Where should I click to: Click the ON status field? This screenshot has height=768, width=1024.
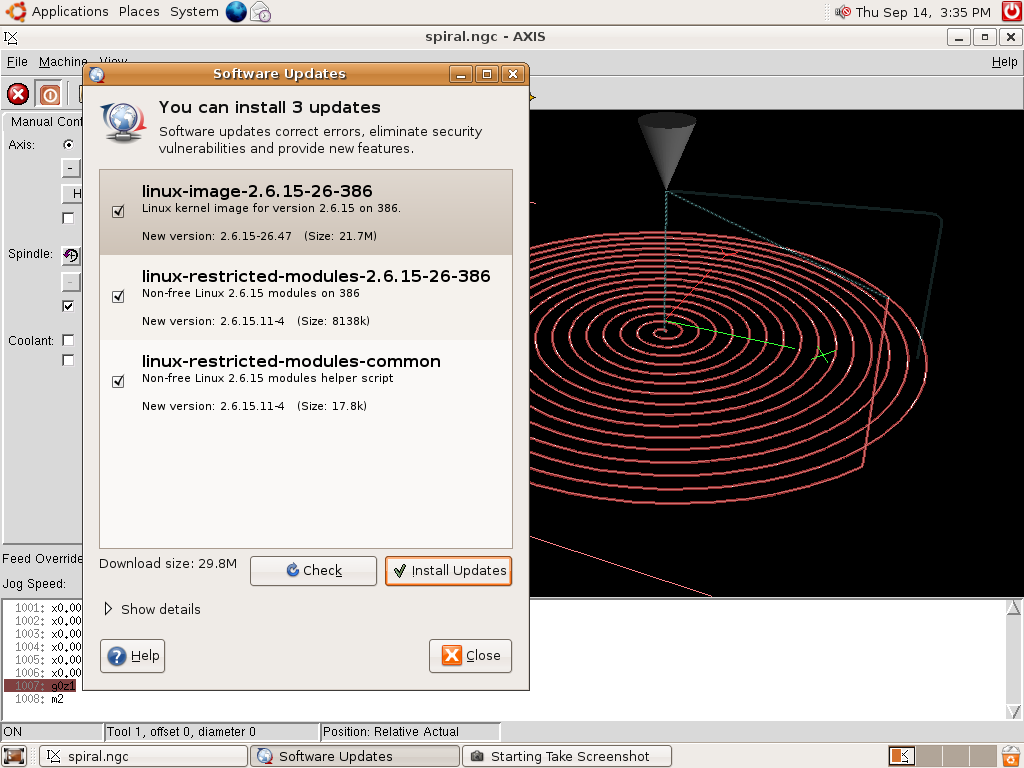coord(52,731)
